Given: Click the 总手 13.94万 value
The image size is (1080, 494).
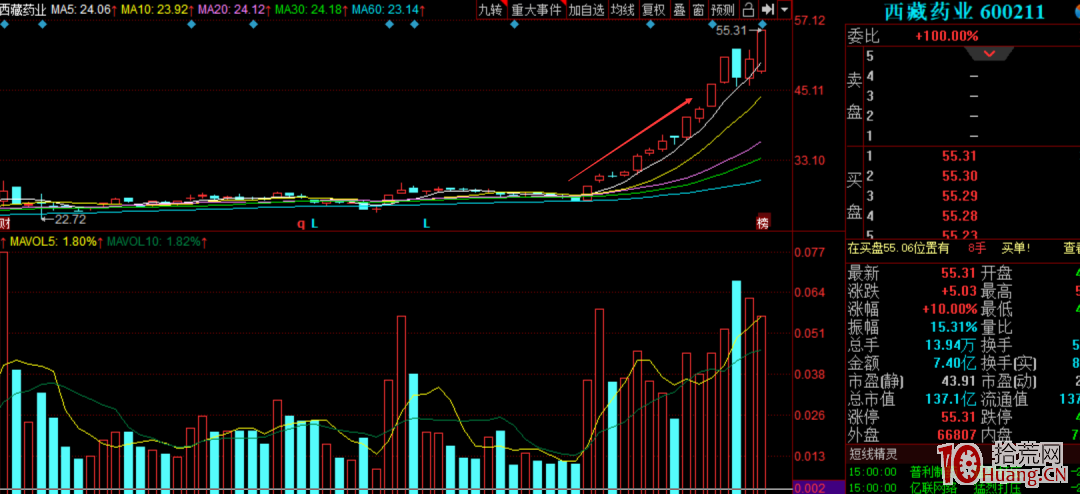Looking at the screenshot, I should pos(950,344).
